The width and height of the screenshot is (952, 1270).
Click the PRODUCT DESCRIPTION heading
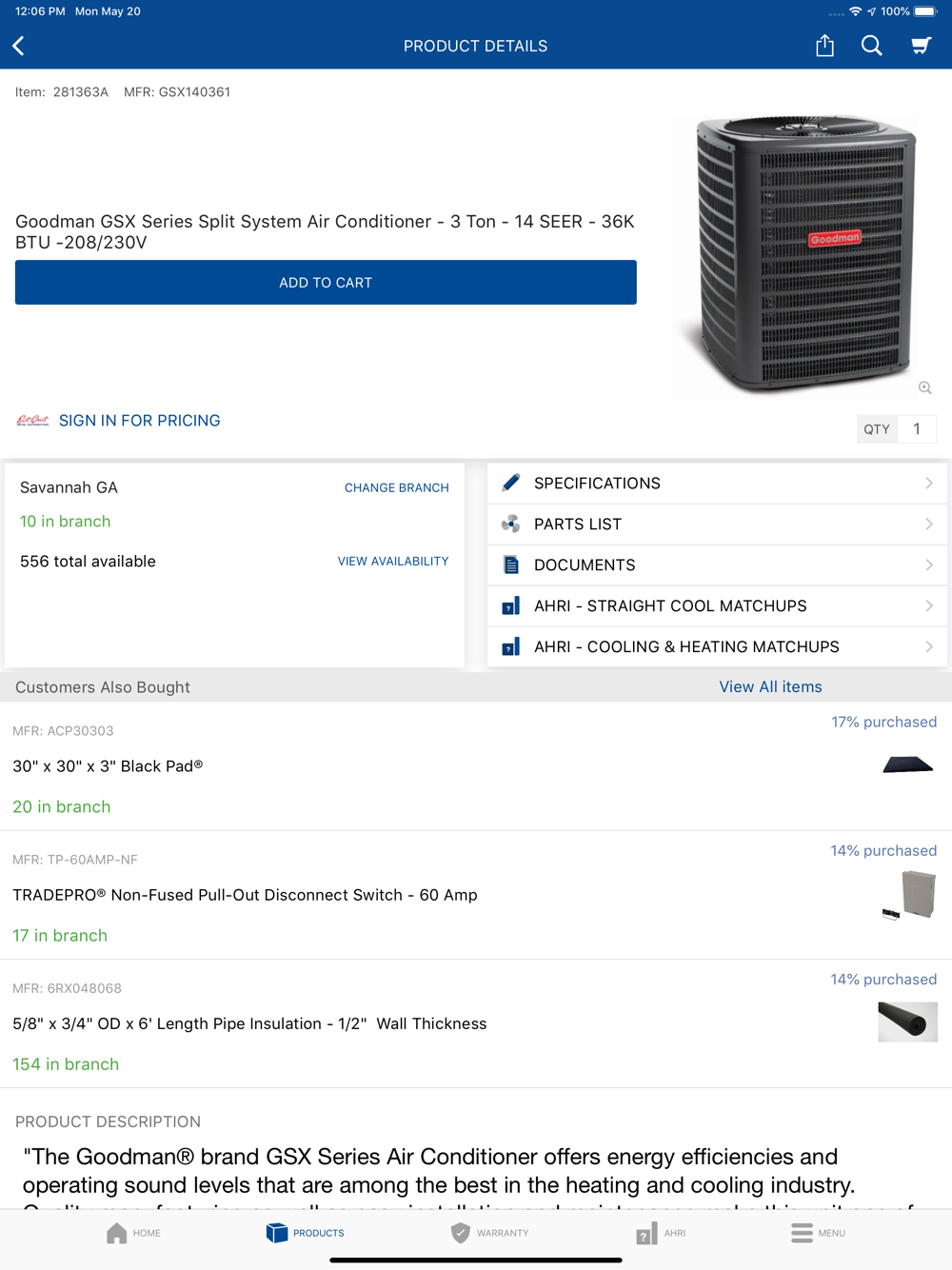[x=108, y=1121]
